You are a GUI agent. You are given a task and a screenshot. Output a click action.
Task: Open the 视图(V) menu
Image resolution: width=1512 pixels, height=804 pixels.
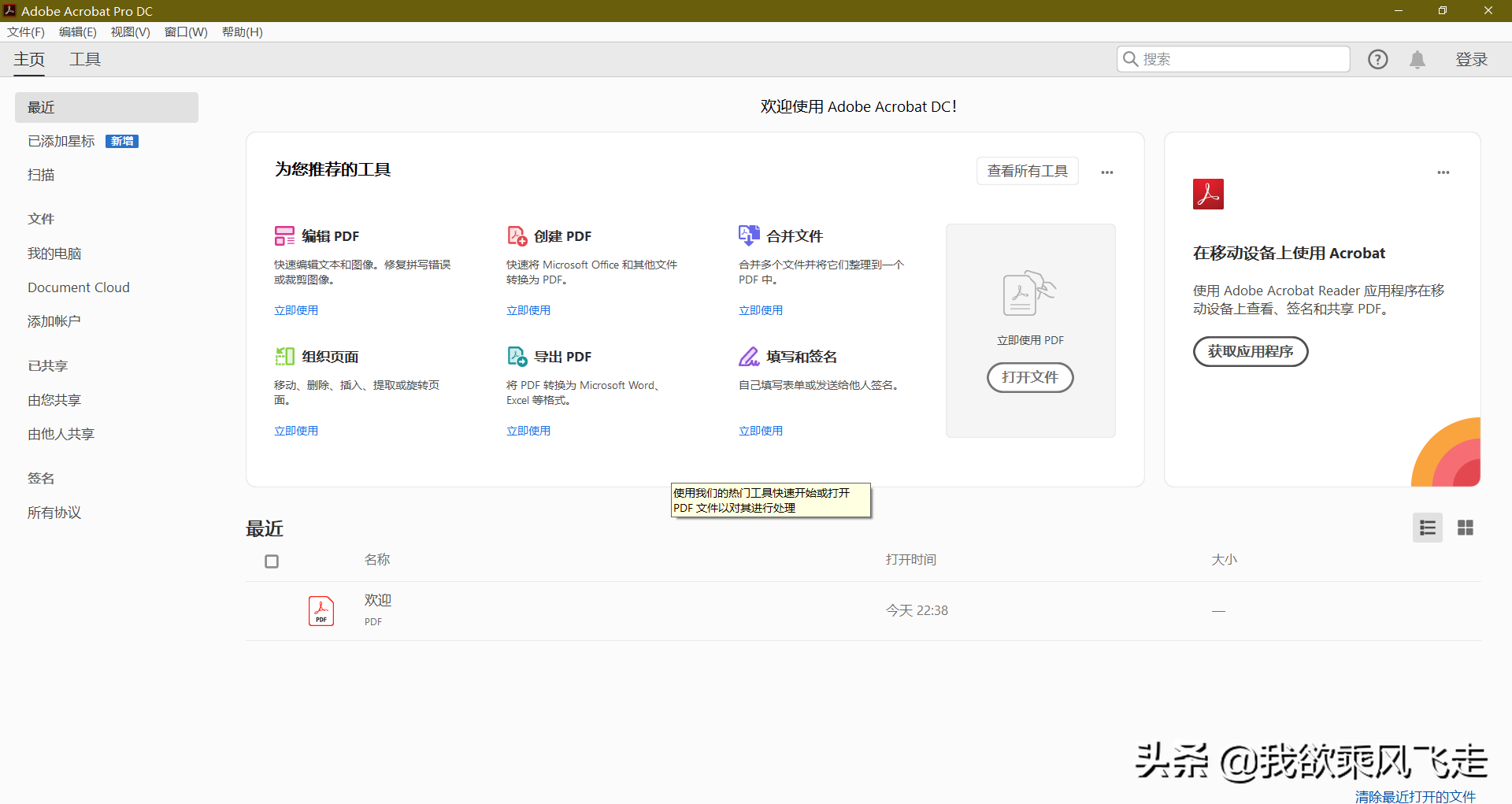click(x=130, y=31)
